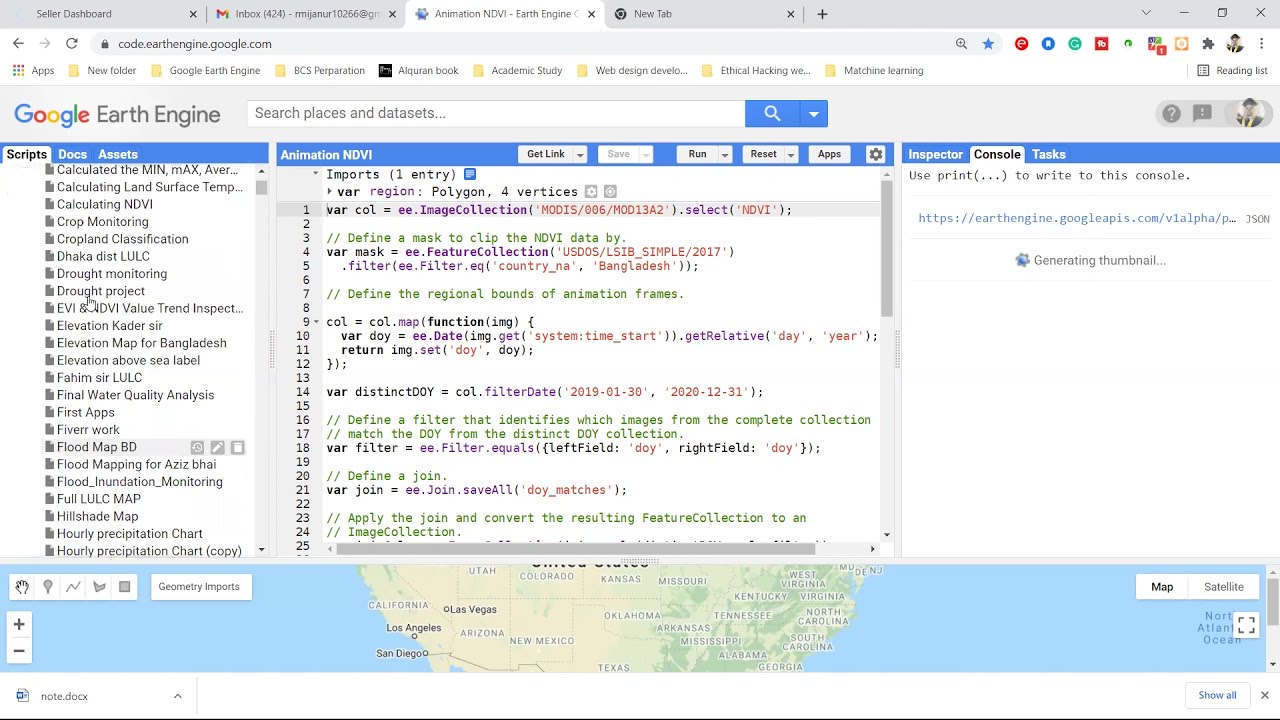The height and width of the screenshot is (720, 1280).
Task: Switch map to Satellite view
Action: coord(1224,587)
